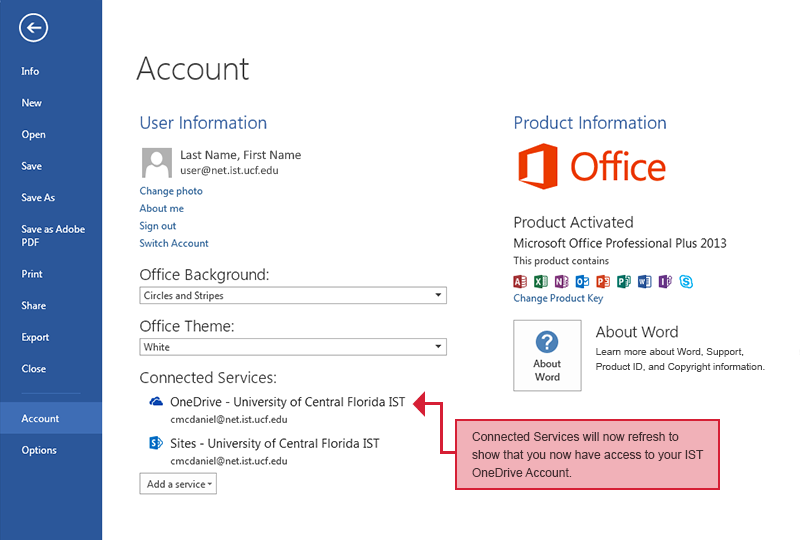Viewport: 800px width, 540px height.
Task: Click cmcdaniel@net.ist.ucf.edu under Sites
Action: coord(229,461)
